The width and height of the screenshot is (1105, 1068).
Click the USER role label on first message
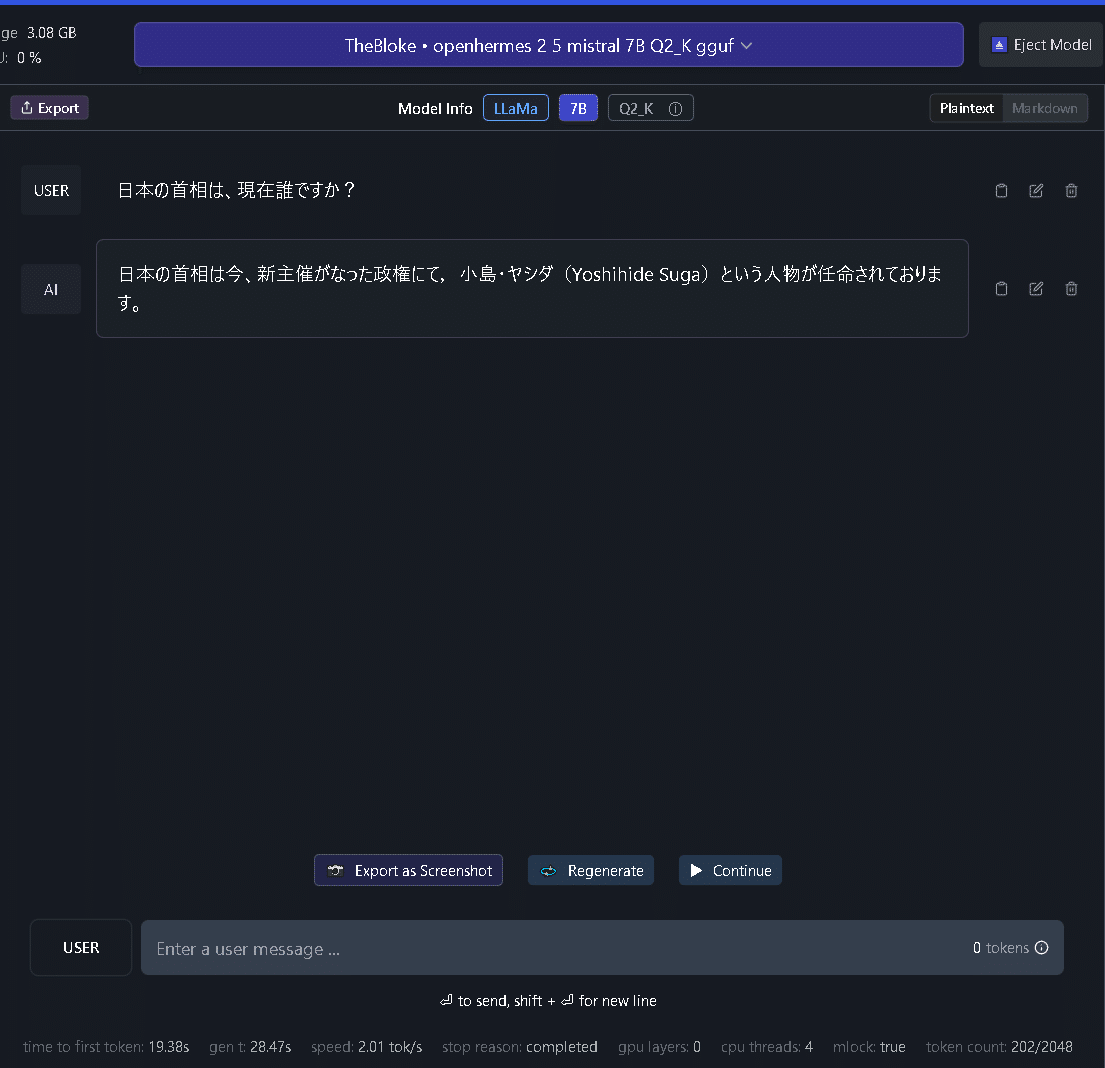(51, 190)
